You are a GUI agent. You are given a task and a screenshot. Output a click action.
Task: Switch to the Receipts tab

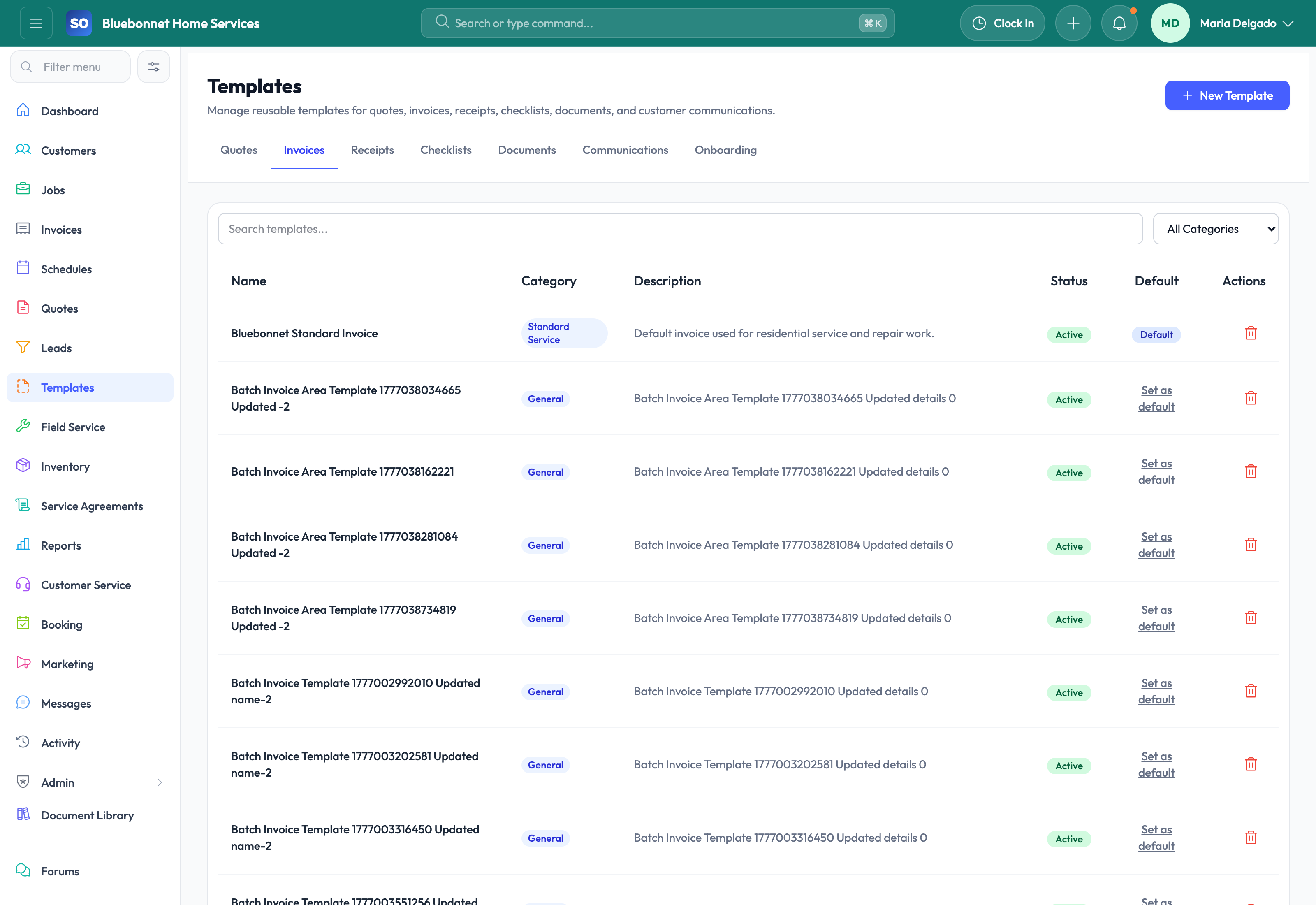pos(372,150)
